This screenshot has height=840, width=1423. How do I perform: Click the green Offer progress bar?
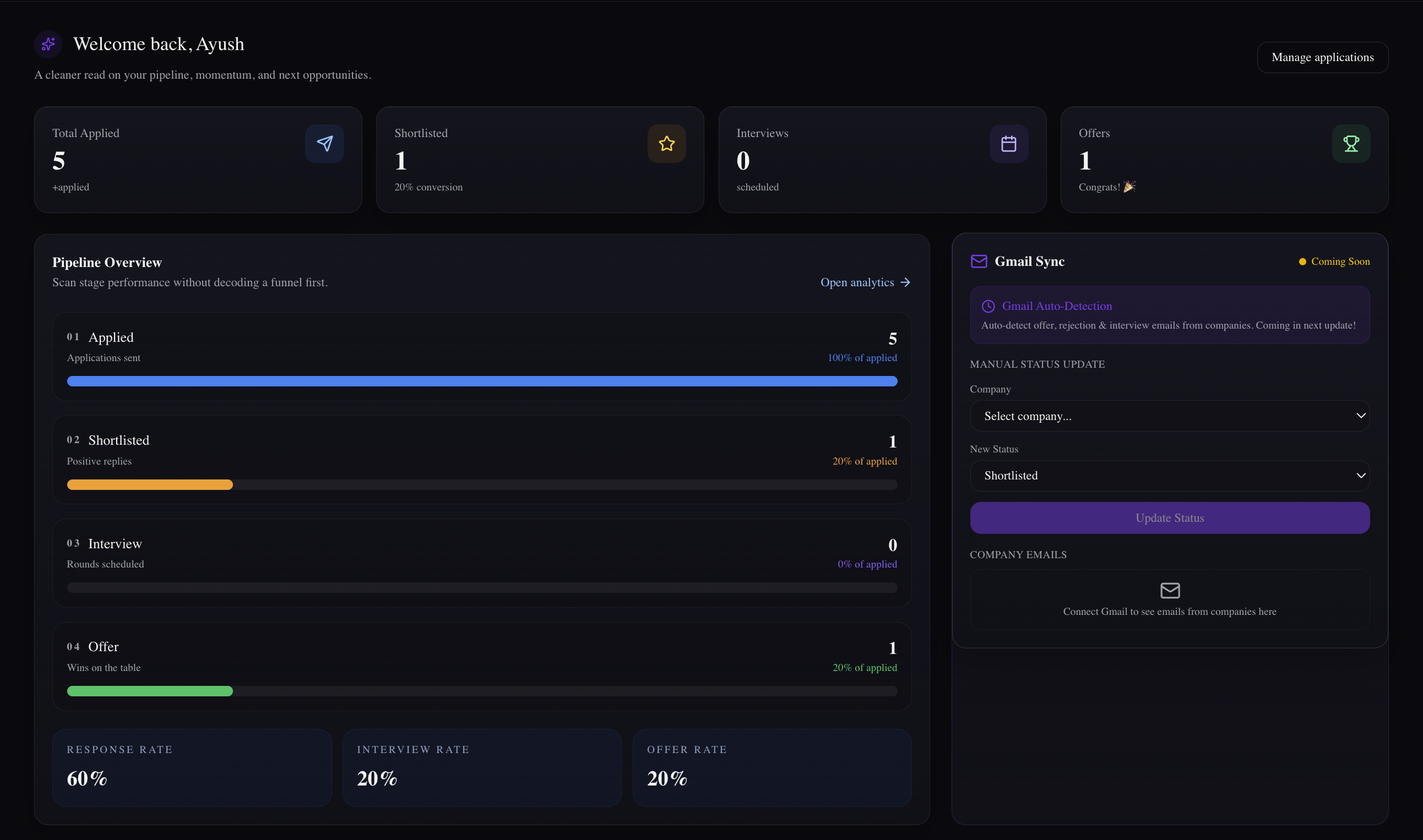tap(150, 691)
